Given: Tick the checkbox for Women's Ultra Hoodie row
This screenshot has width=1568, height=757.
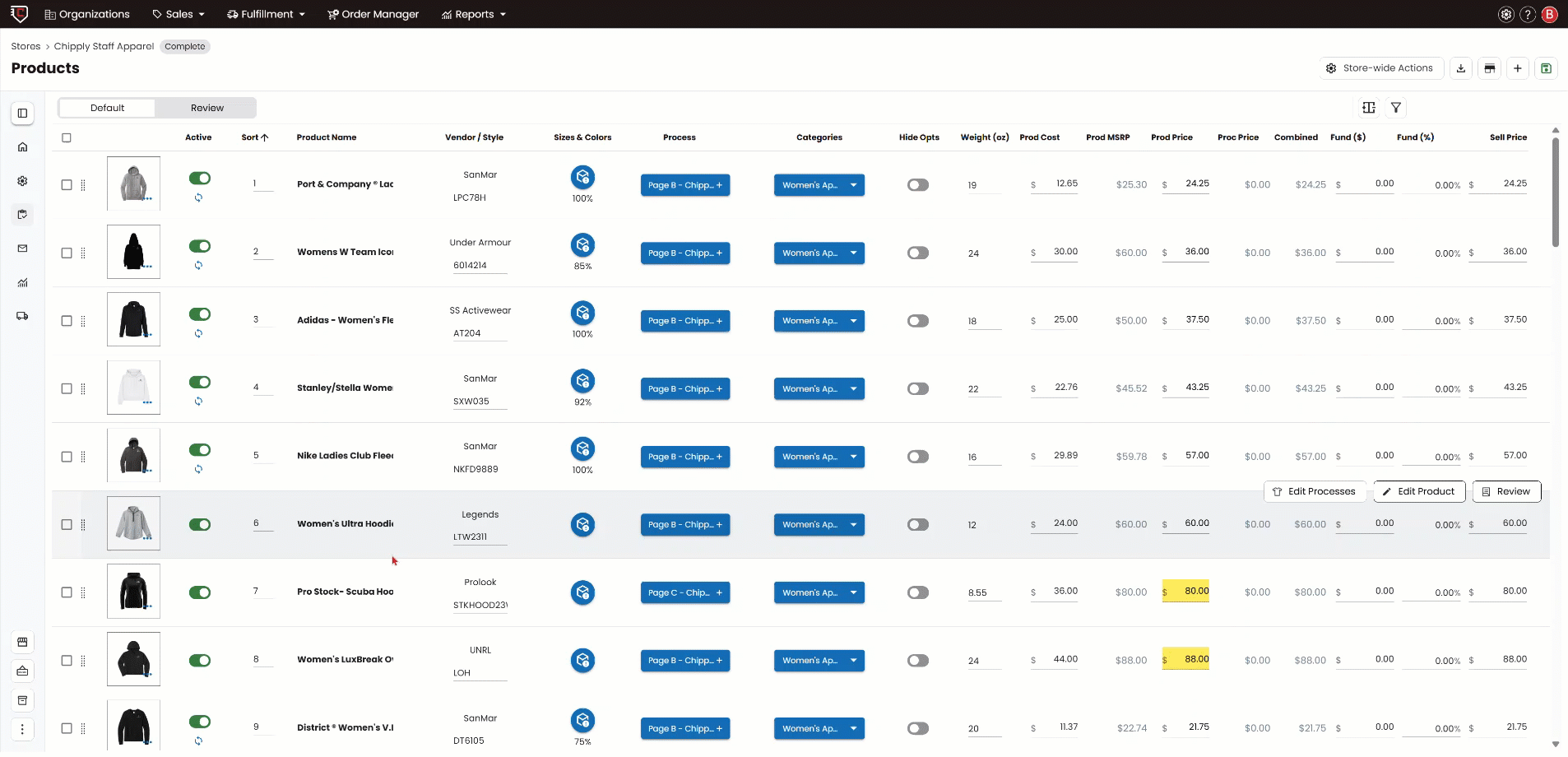Looking at the screenshot, I should coord(67,524).
